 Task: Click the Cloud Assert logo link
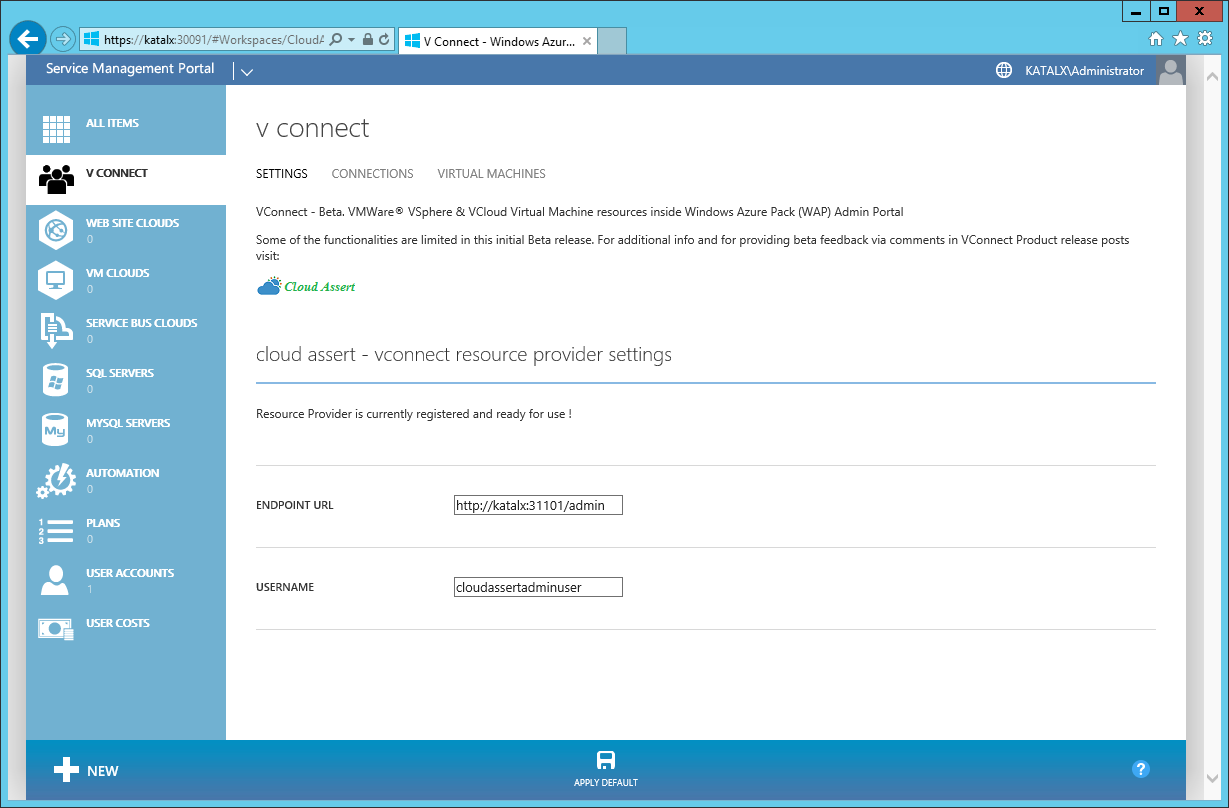[306, 287]
